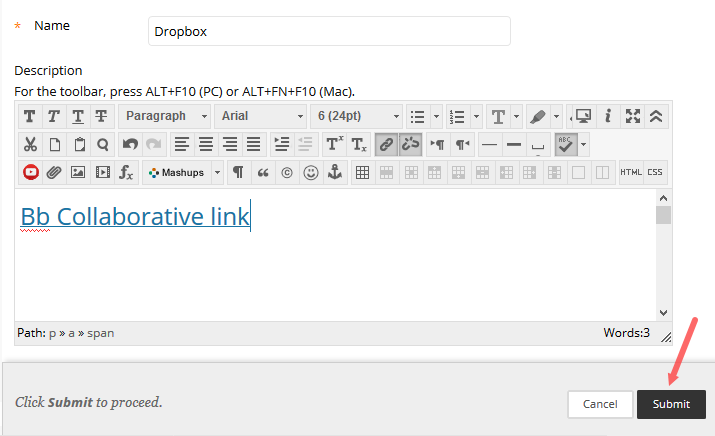
Task: Open find with magnifier icon
Action: click(102, 145)
